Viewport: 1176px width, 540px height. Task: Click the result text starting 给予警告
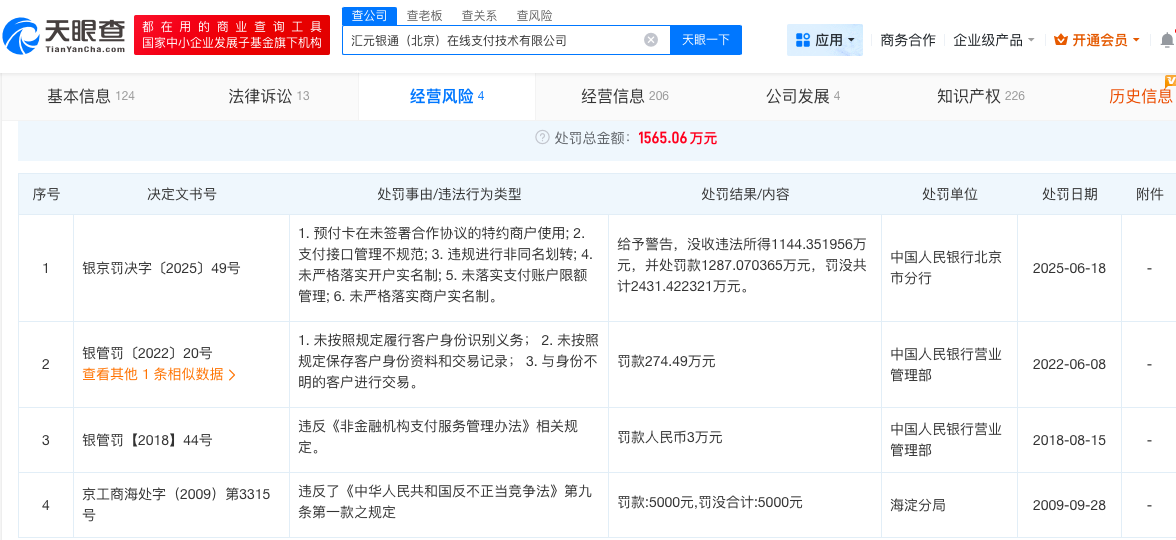pos(742,266)
